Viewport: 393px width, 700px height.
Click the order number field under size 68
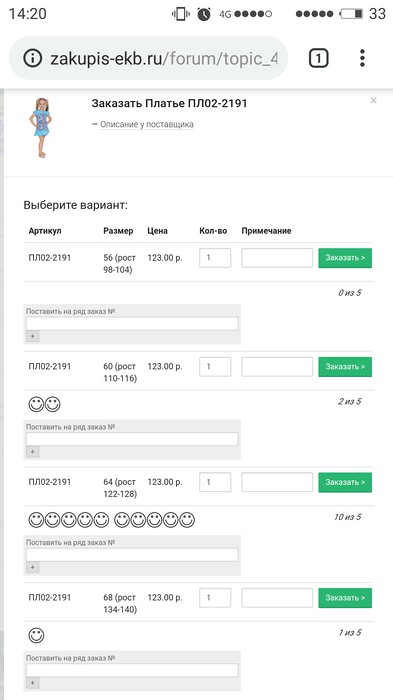(x=132, y=670)
